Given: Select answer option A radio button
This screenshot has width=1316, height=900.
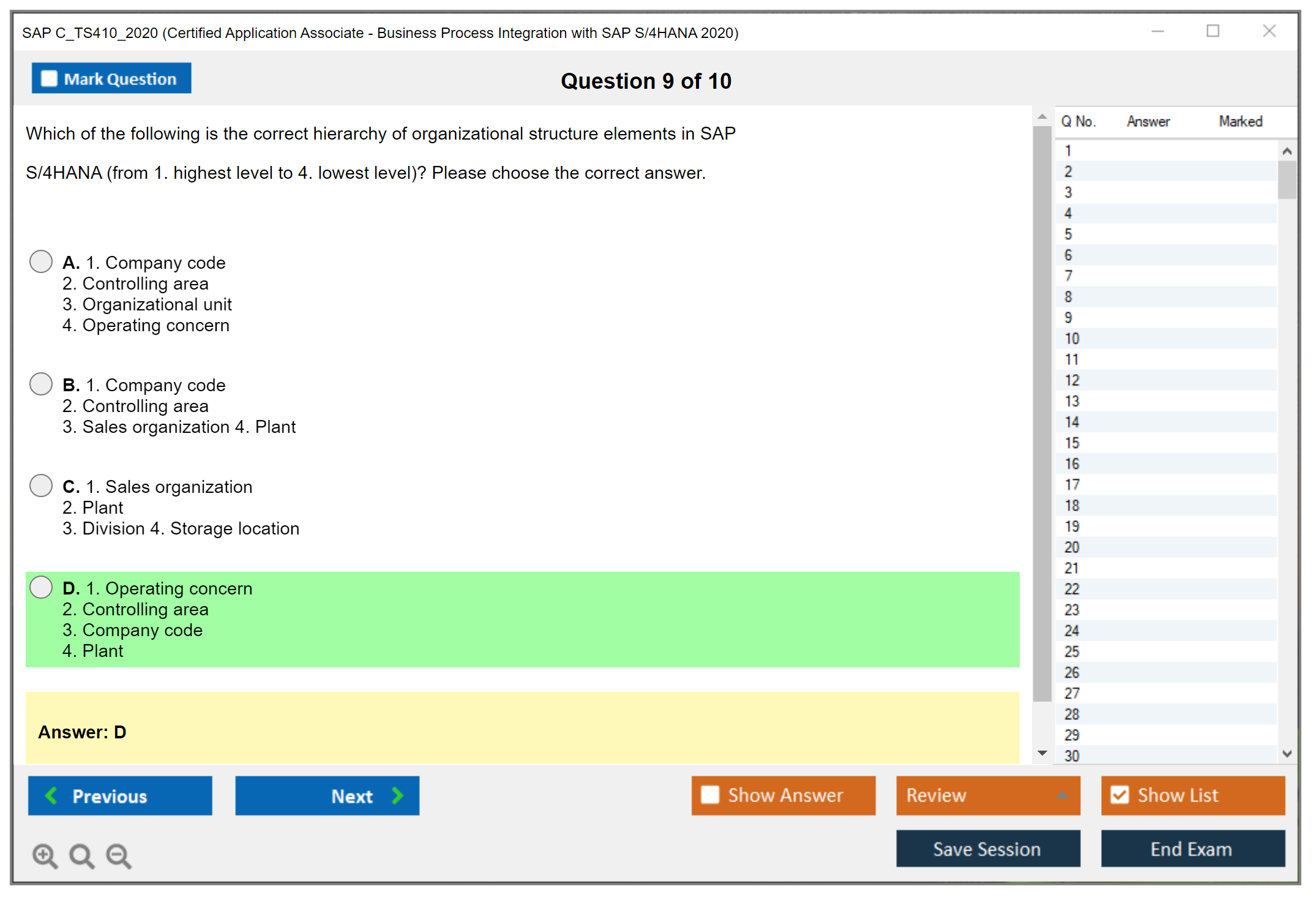Looking at the screenshot, I should coord(41,261).
